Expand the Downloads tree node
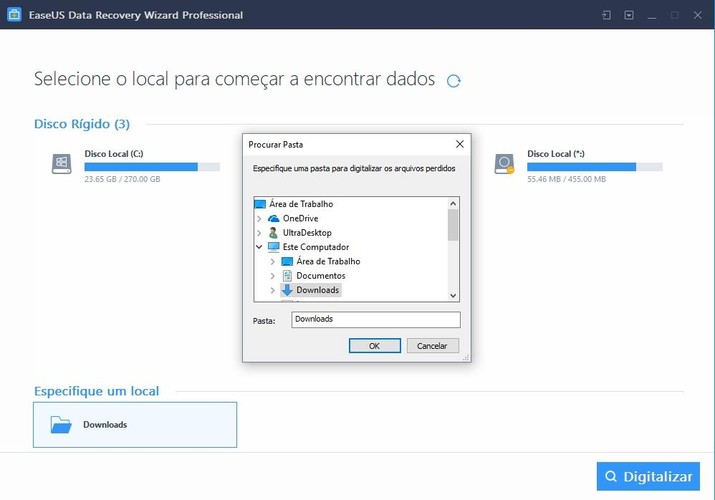 click(272, 290)
